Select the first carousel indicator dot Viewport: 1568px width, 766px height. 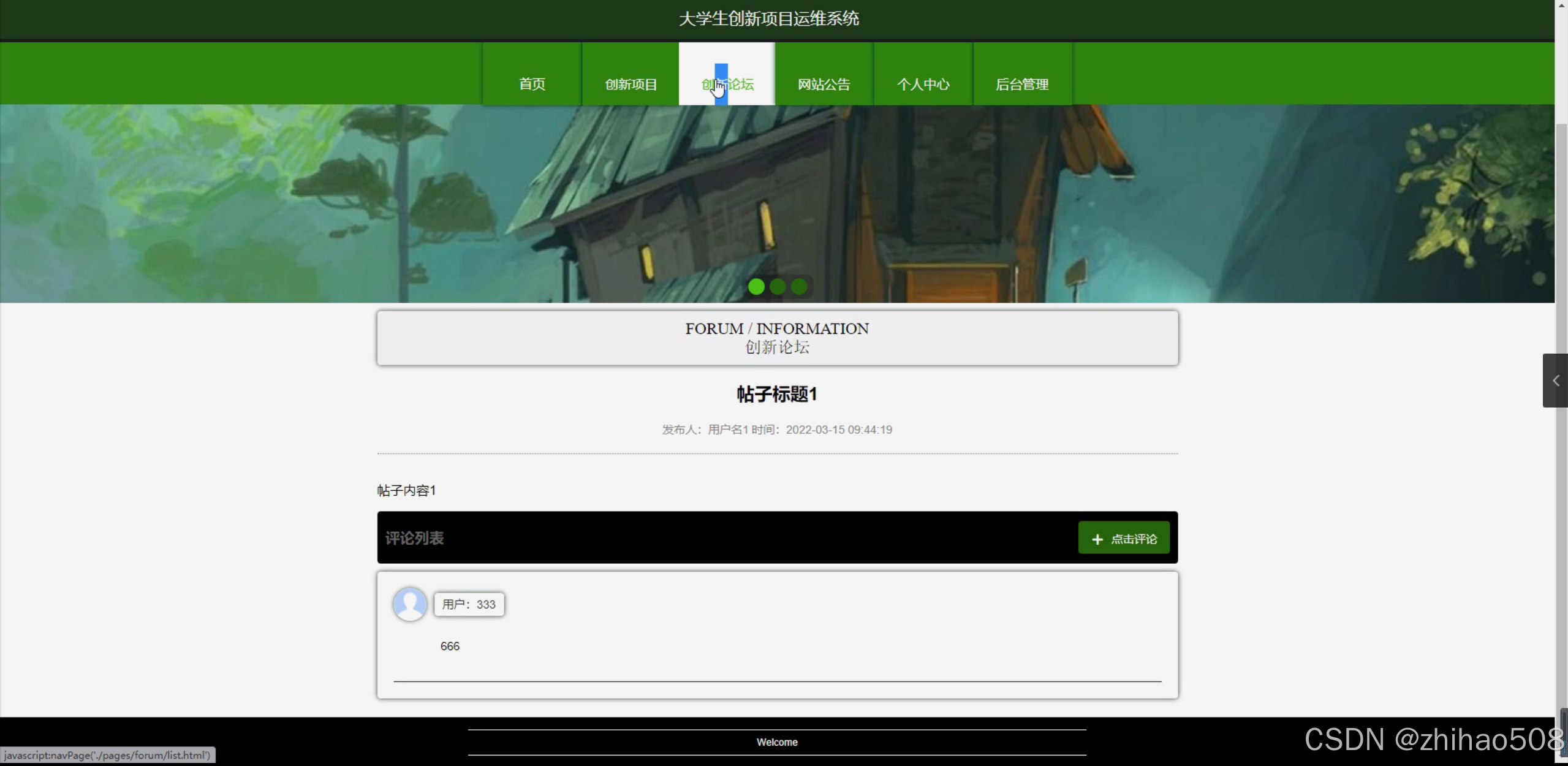756,287
